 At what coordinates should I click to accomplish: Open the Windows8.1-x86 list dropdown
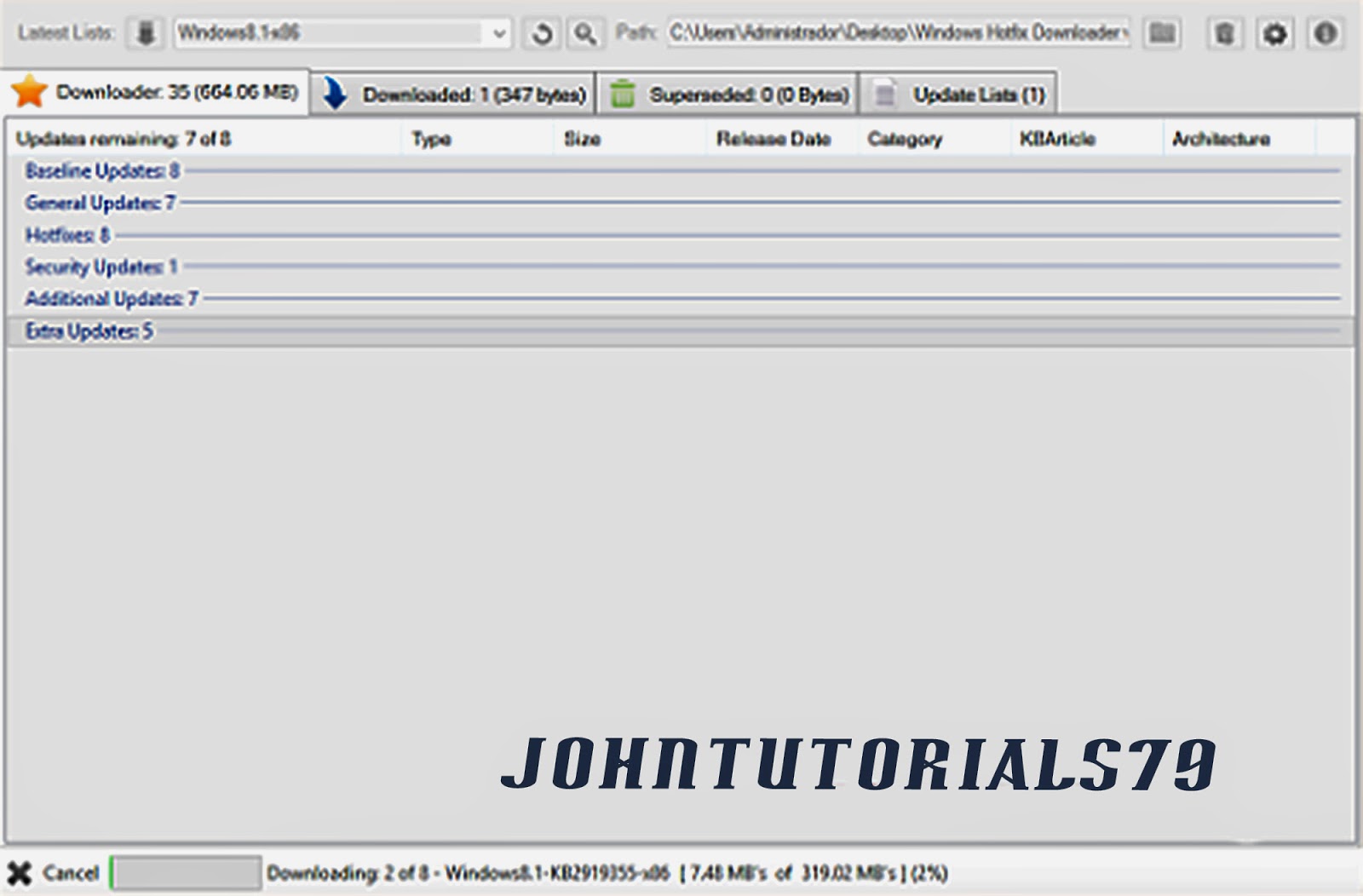click(x=498, y=33)
